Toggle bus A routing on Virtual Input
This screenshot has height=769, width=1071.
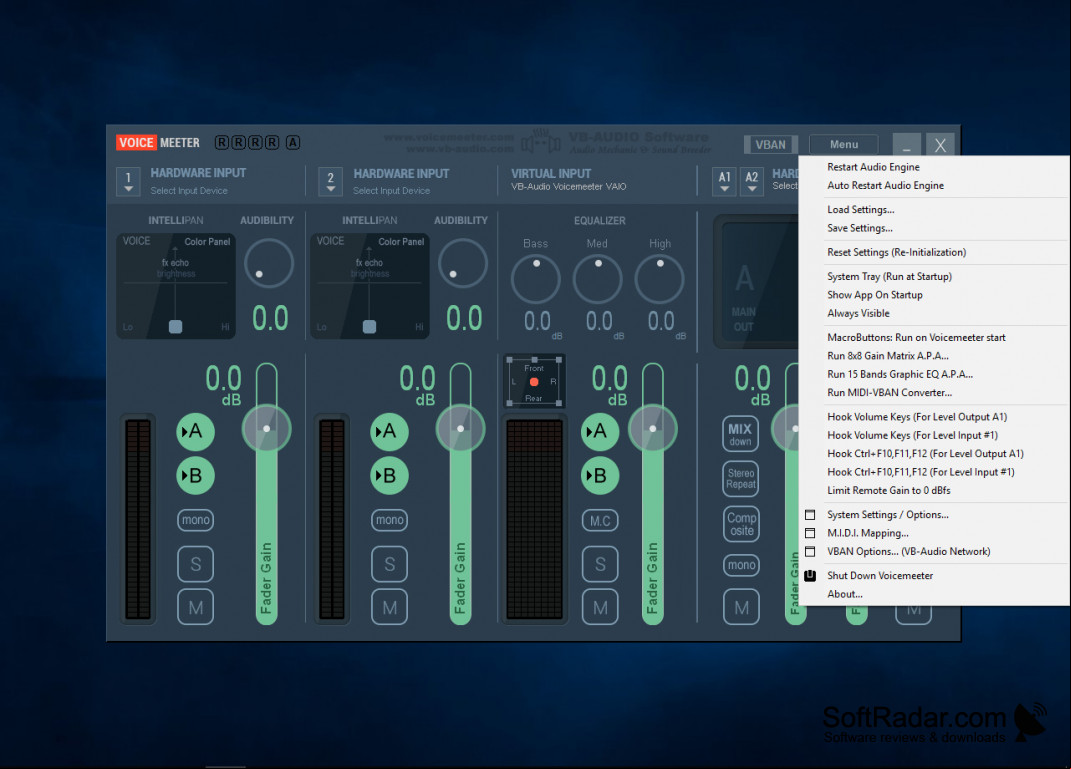point(600,432)
